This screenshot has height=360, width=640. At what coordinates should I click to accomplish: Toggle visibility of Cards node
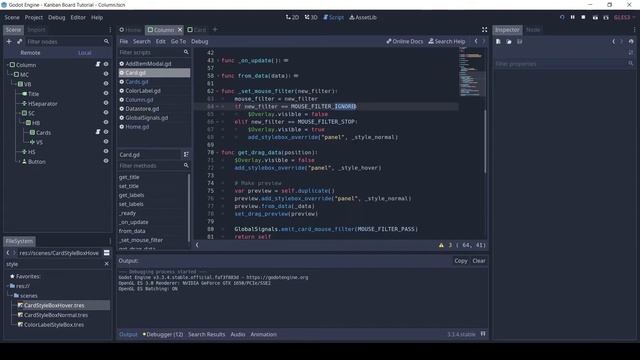click(106, 132)
